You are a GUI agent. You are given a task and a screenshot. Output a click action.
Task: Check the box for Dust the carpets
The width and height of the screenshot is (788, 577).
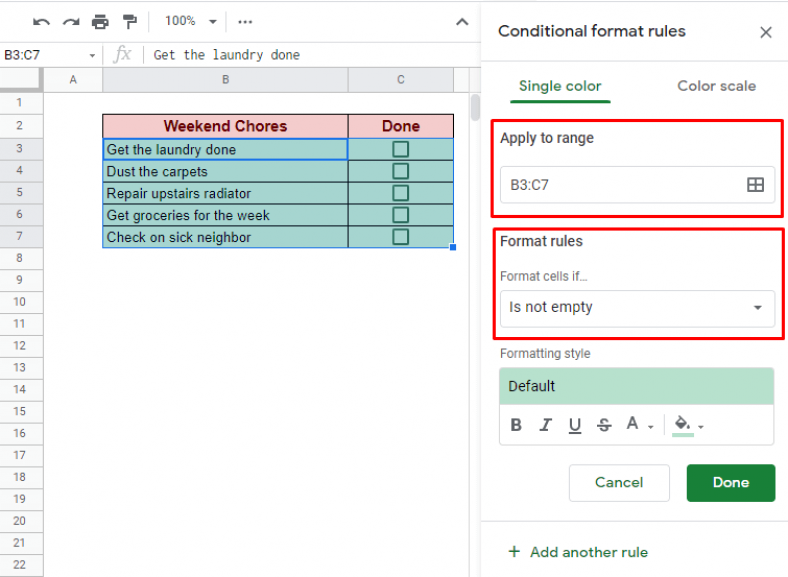[x=400, y=171]
